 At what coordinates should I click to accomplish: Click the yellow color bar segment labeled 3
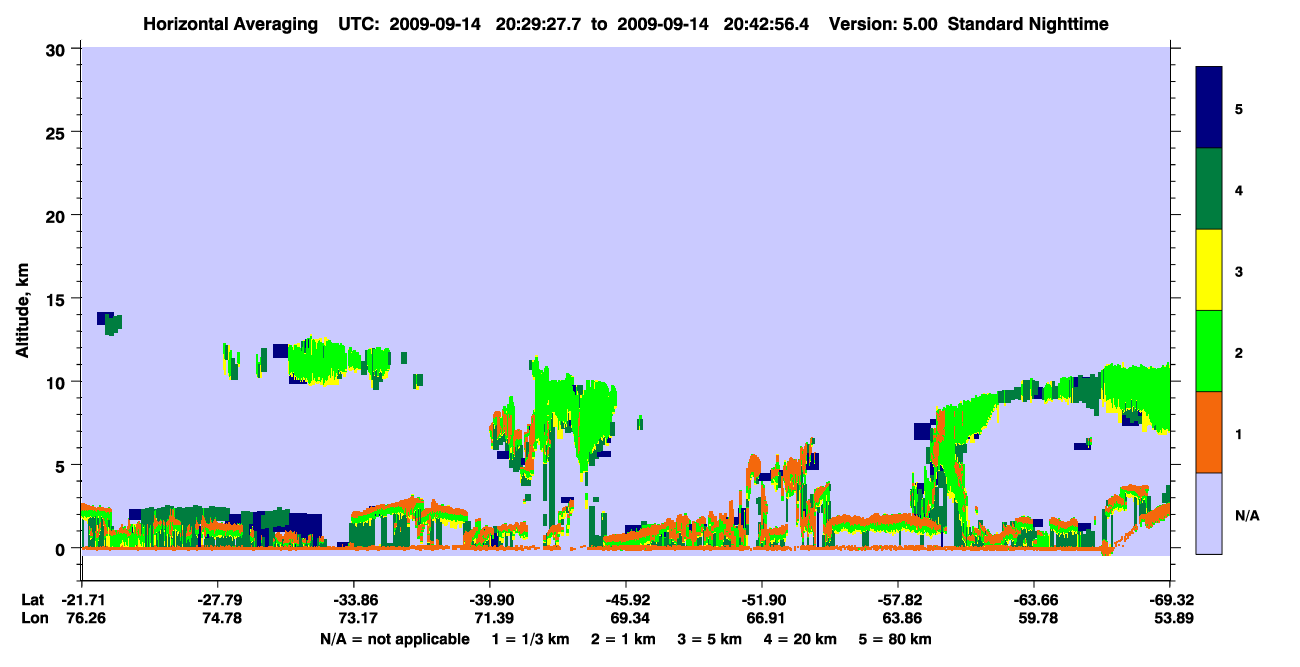pos(1209,269)
